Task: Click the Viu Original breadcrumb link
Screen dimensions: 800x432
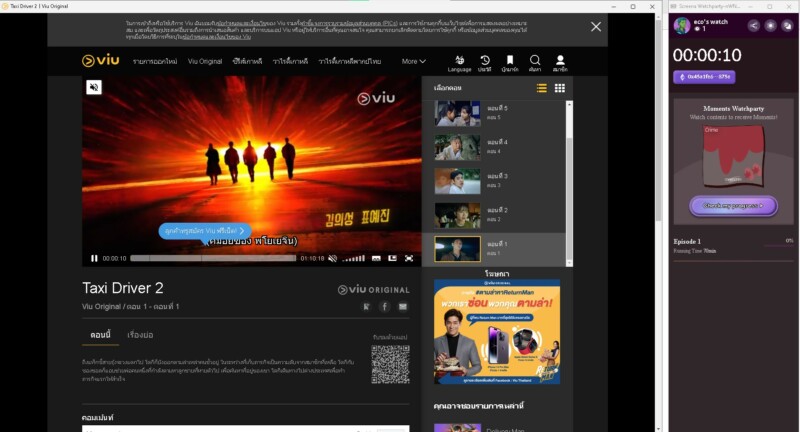Action: tap(102, 307)
